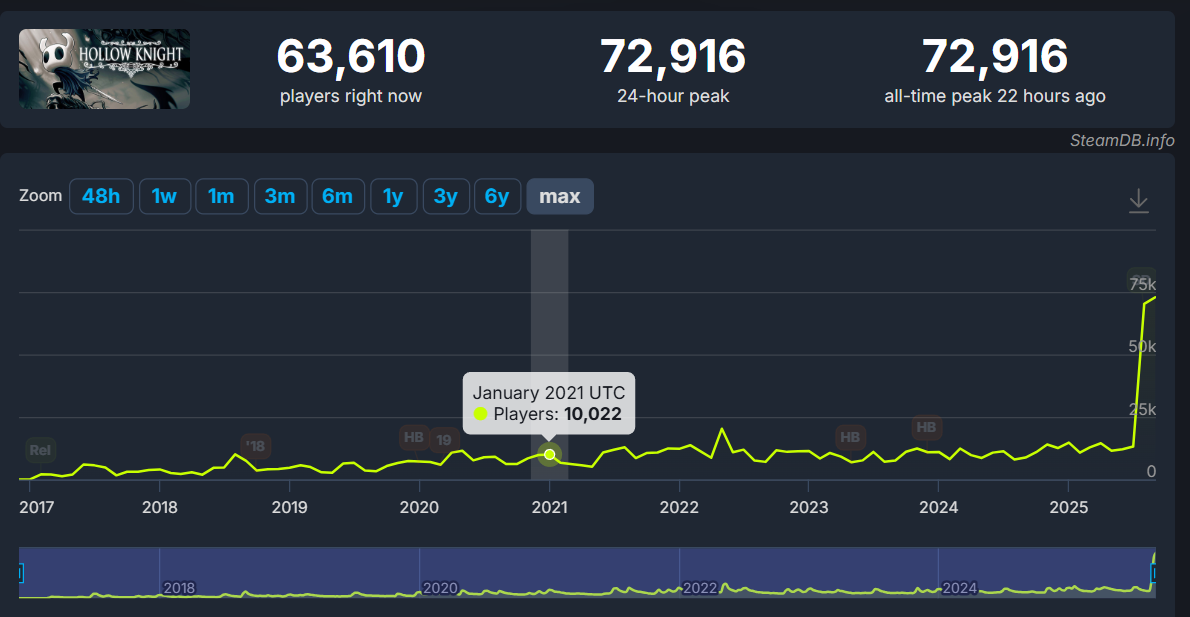Choose the 1m zoom range
Image resolution: width=1190 pixels, height=617 pixels.
(221, 197)
